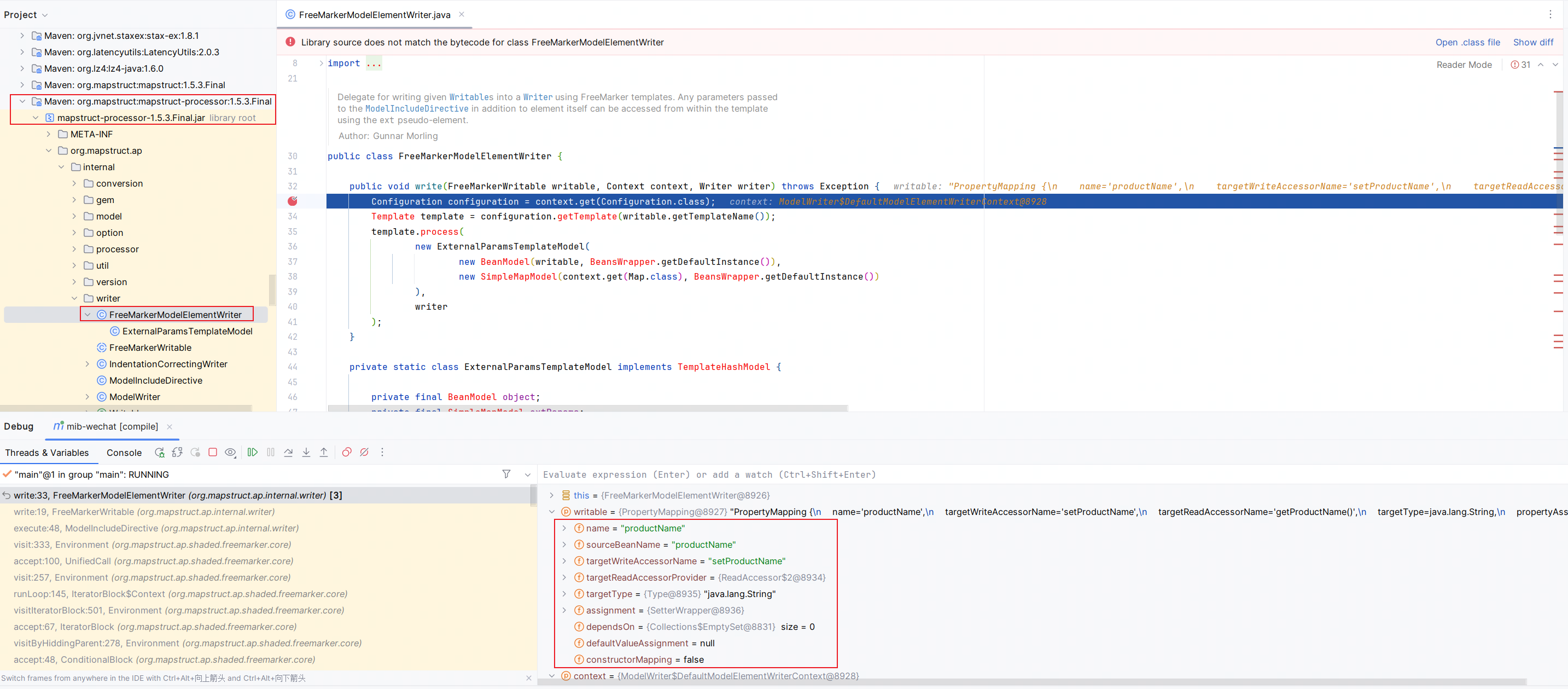Toggle the breakpoint at line 33
The image size is (1568, 689).
pos(293,201)
